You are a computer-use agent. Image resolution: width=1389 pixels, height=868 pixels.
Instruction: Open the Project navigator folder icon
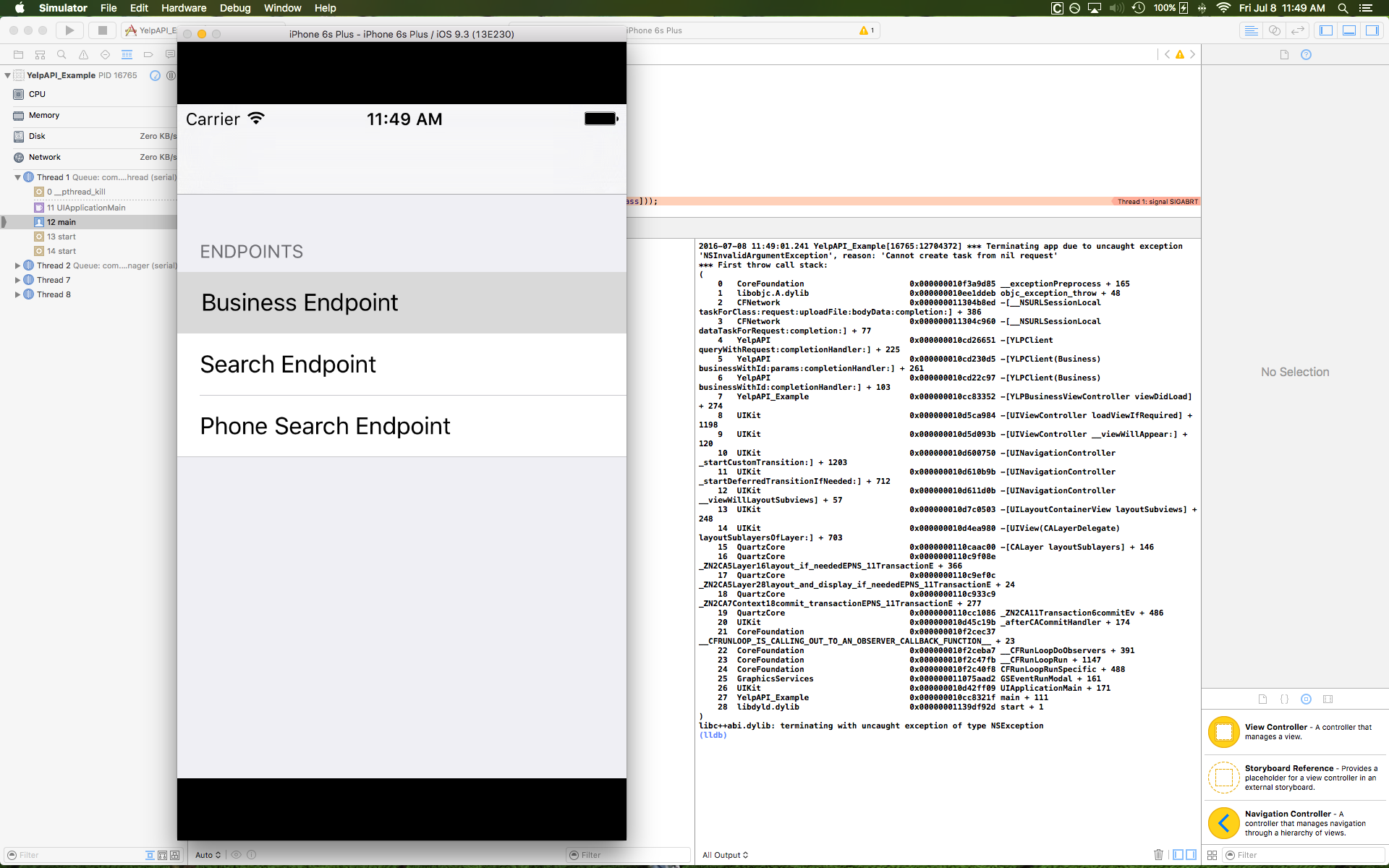coord(19,55)
